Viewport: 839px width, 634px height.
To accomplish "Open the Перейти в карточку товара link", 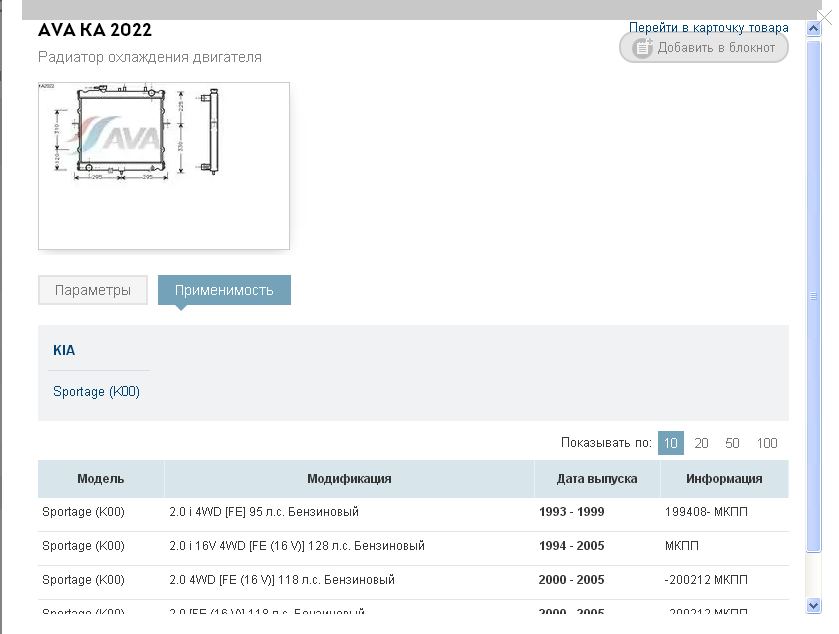I will tap(708, 27).
